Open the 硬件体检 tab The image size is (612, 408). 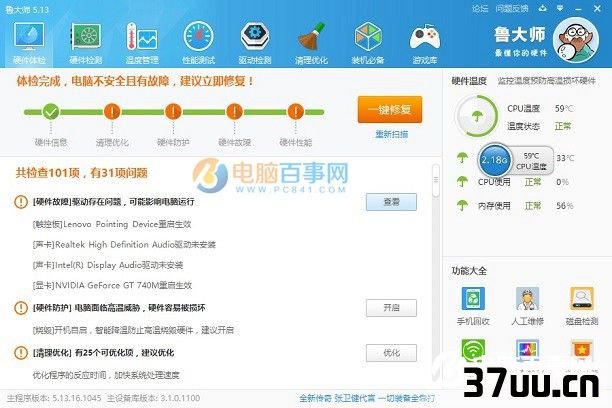pos(29,43)
